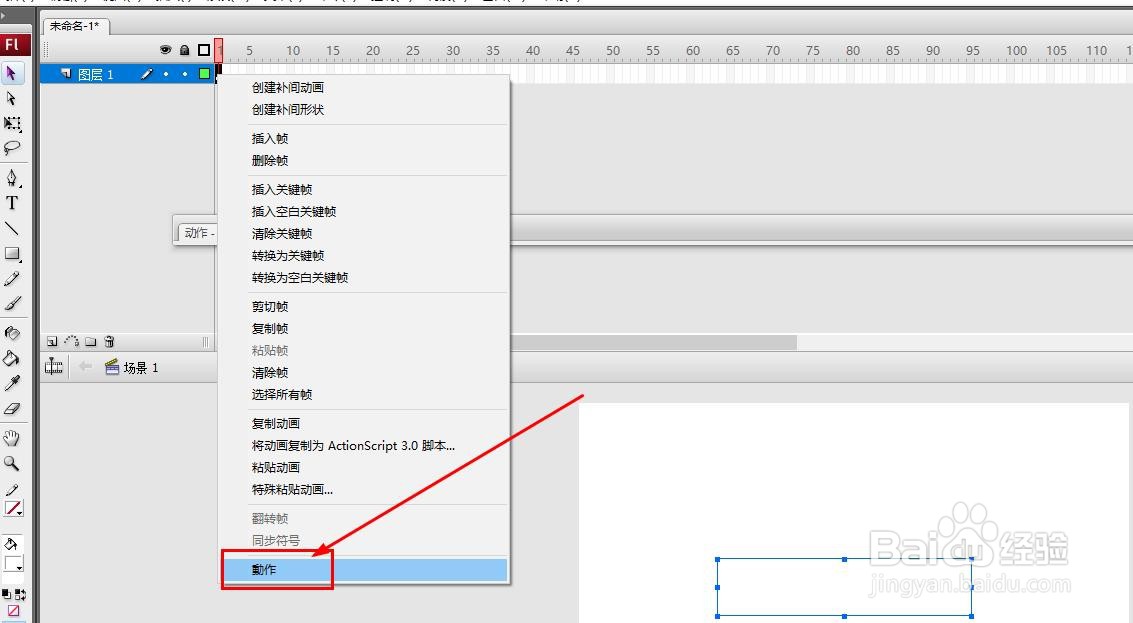Choose the Free Transform tool
Screen dimensions: 1133x623
[12, 124]
